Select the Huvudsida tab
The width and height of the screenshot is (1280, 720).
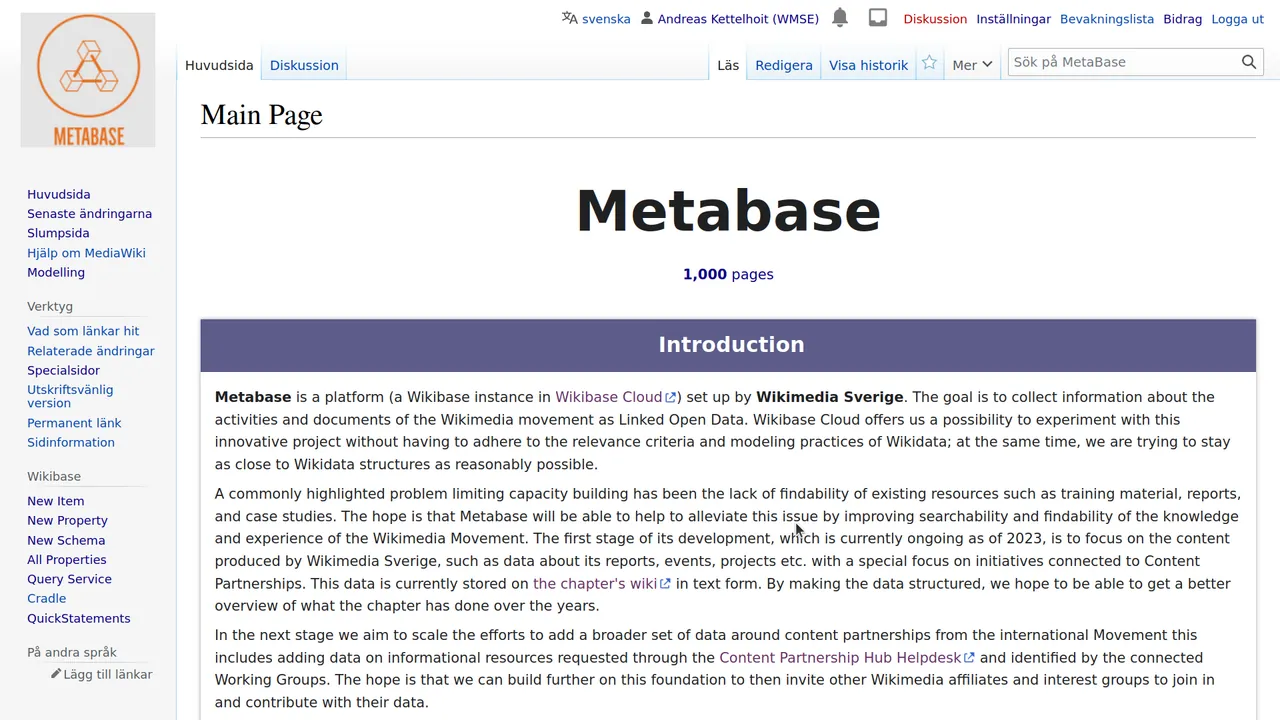click(x=219, y=65)
